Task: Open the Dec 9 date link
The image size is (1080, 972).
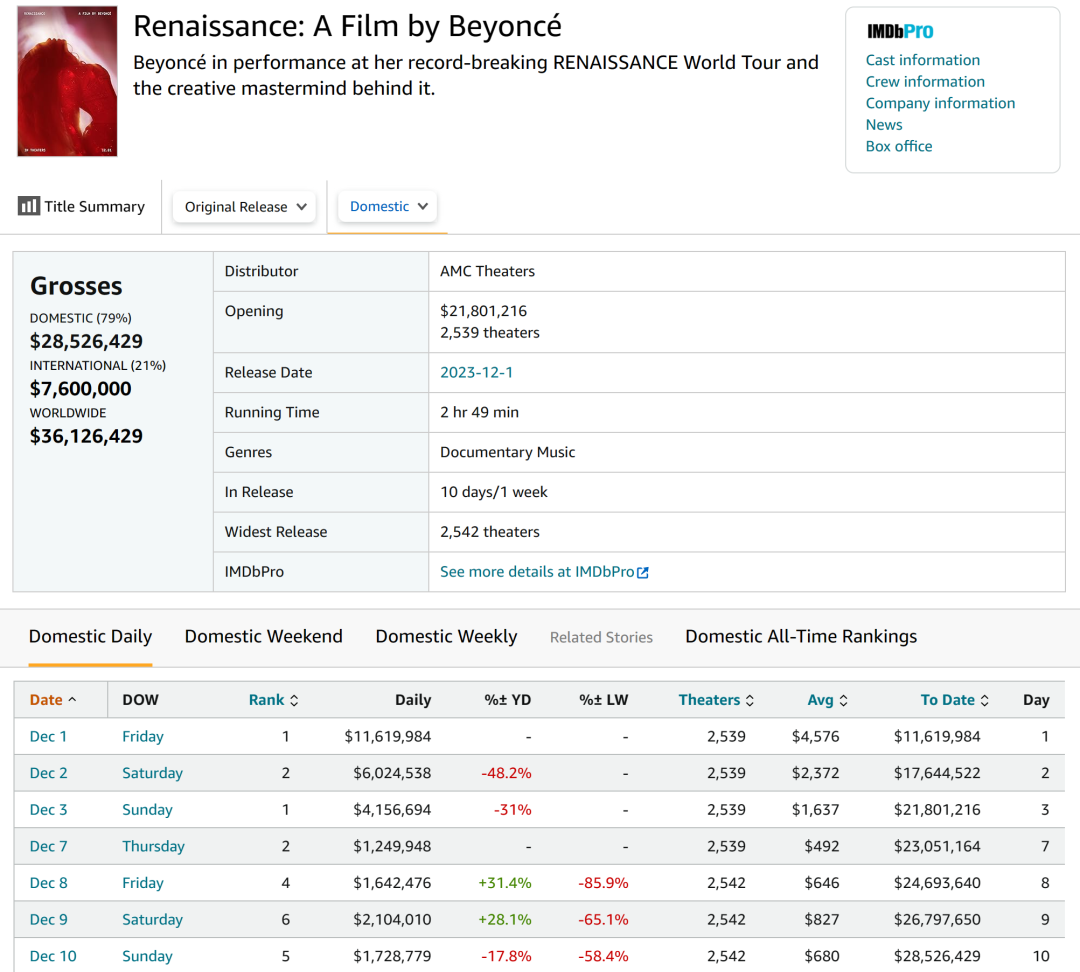Action: pos(49,919)
